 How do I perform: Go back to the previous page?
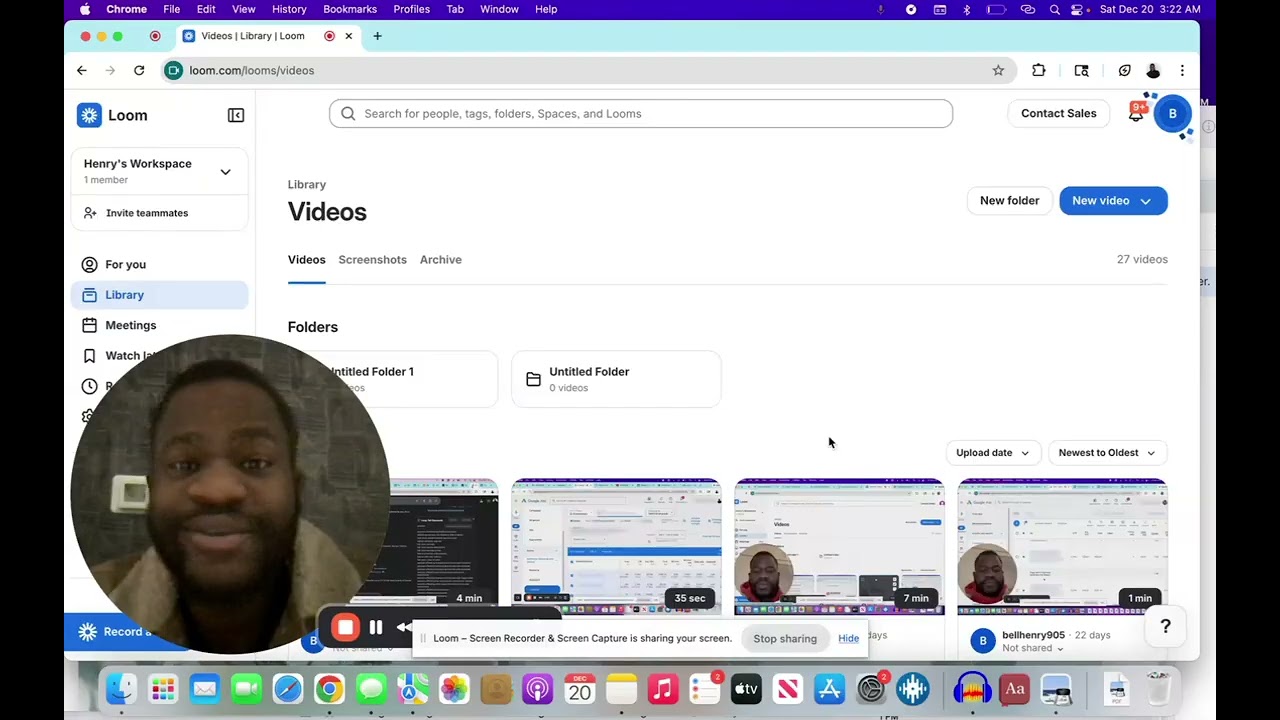82,70
